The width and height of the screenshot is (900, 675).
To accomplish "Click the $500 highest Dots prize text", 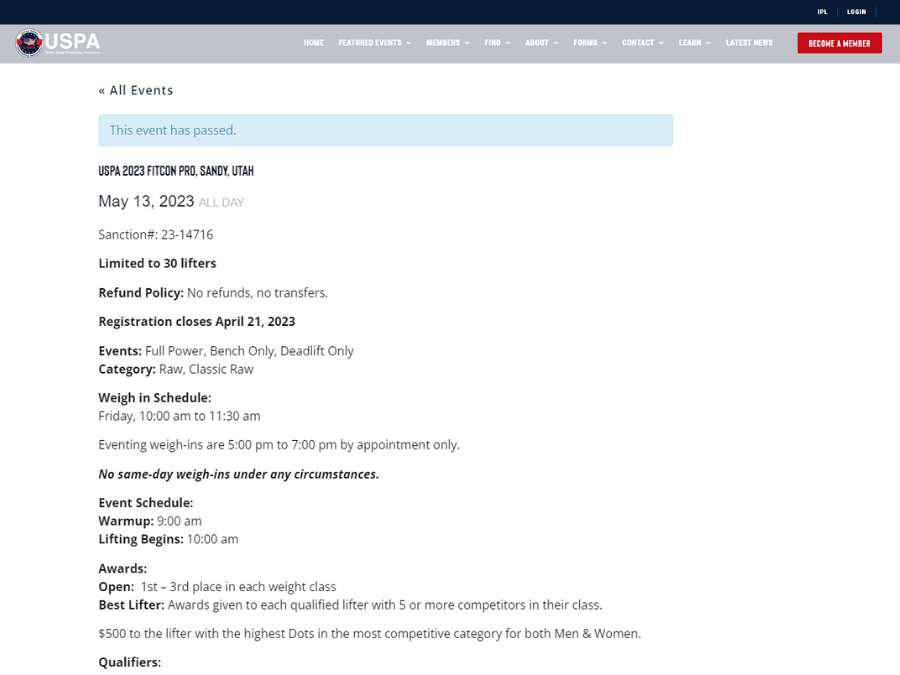I will coord(370,634).
